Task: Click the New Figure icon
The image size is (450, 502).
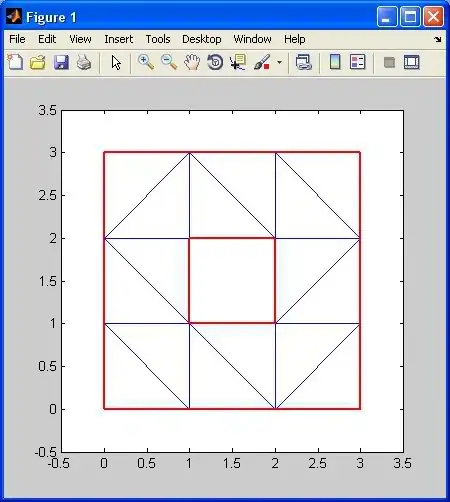Action: coord(15,62)
